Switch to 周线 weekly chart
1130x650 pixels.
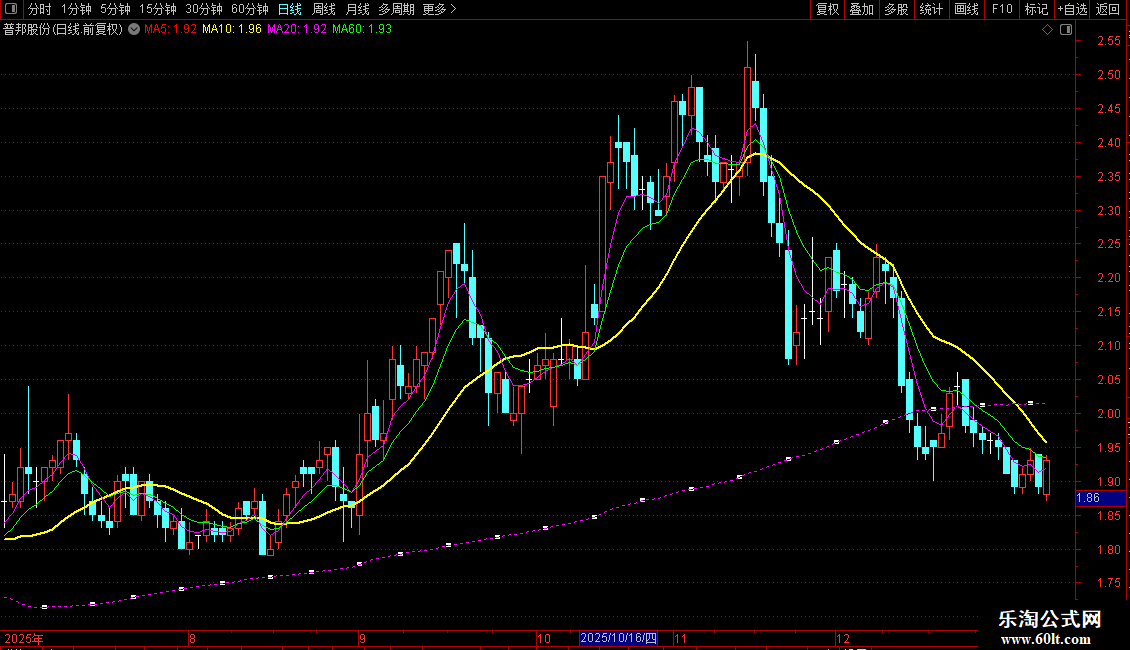(x=324, y=9)
